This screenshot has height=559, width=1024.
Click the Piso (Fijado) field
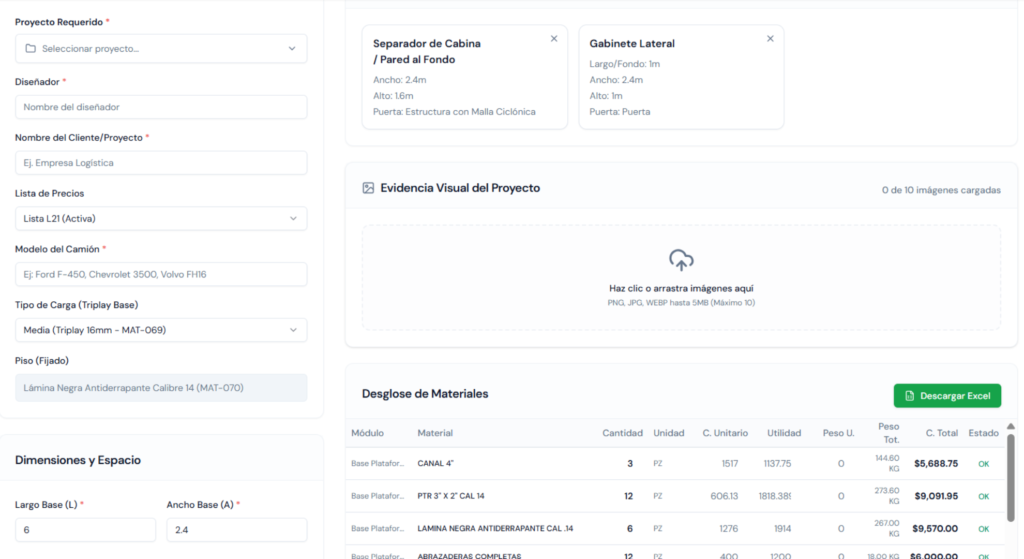point(161,388)
